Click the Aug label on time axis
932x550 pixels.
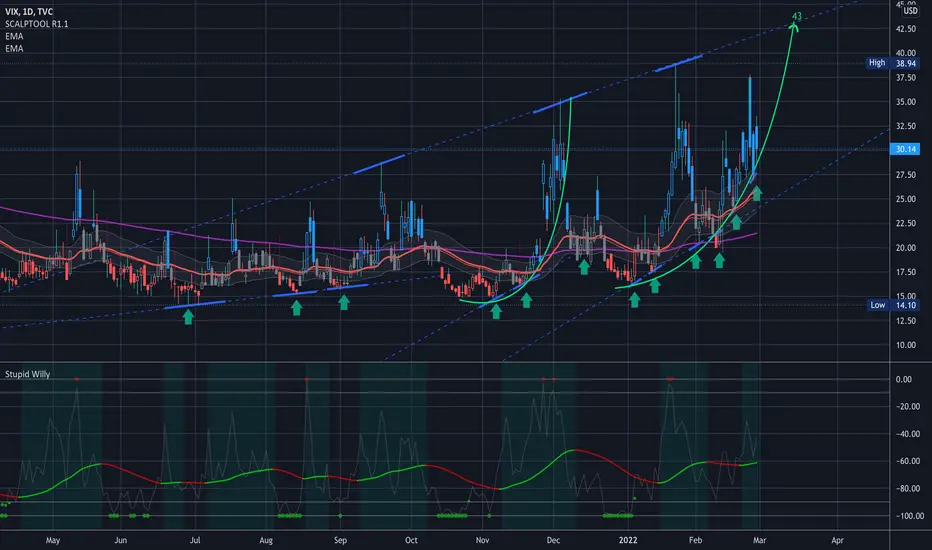266,540
